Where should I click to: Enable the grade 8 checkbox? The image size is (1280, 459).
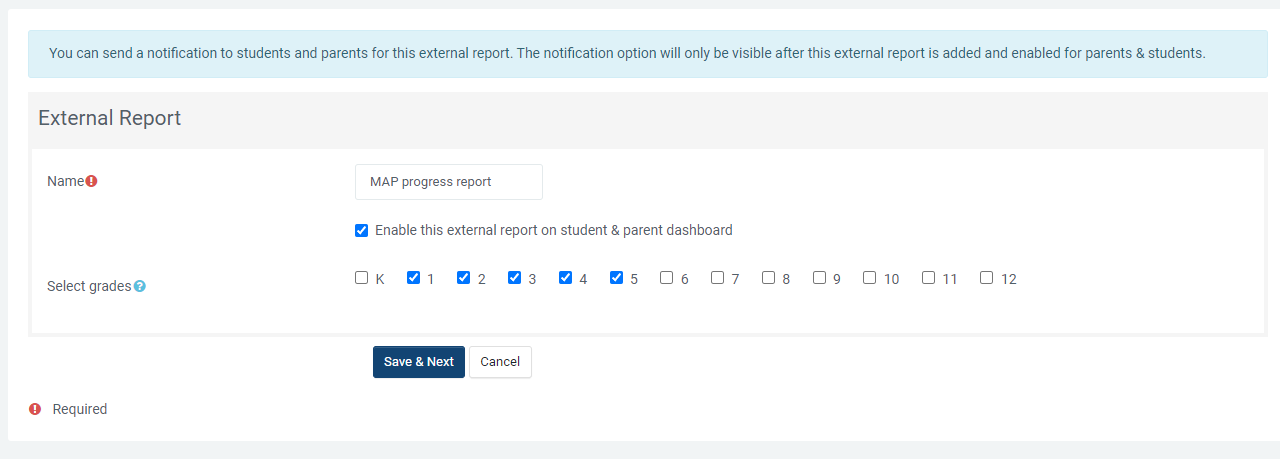pyautogui.click(x=768, y=278)
